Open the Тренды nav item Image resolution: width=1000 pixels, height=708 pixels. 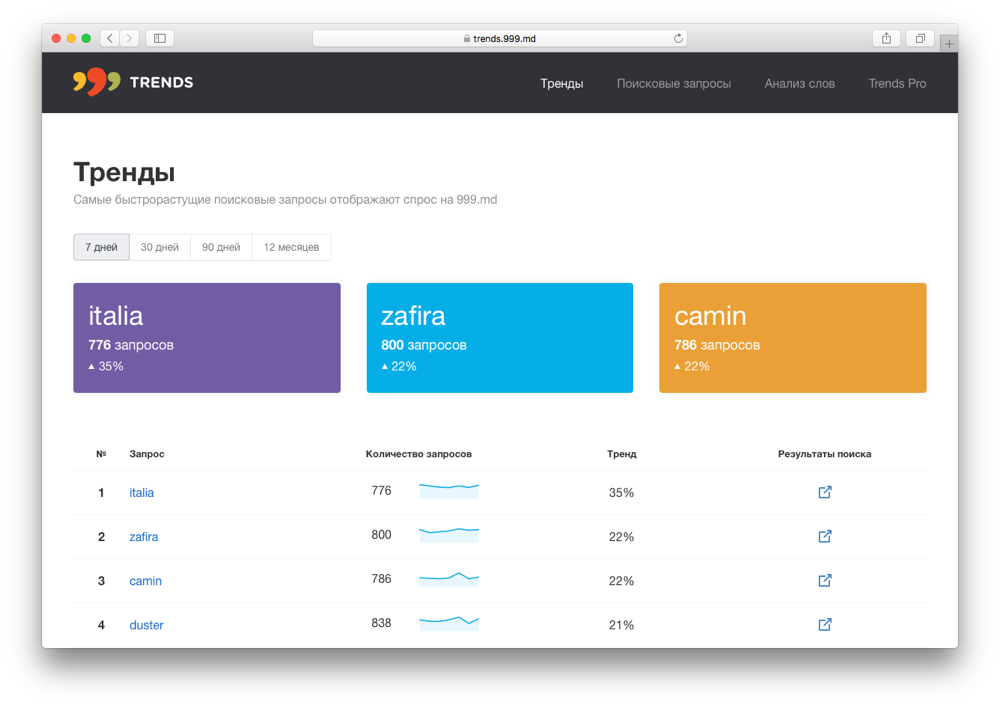click(x=561, y=84)
